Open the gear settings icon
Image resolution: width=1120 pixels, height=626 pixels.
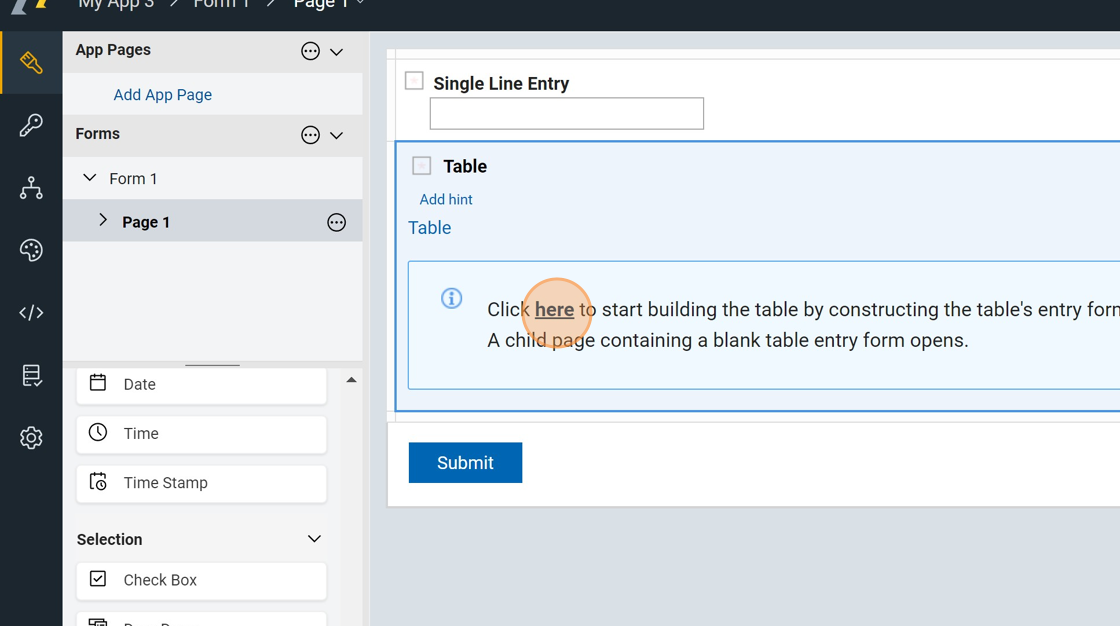click(x=31, y=438)
